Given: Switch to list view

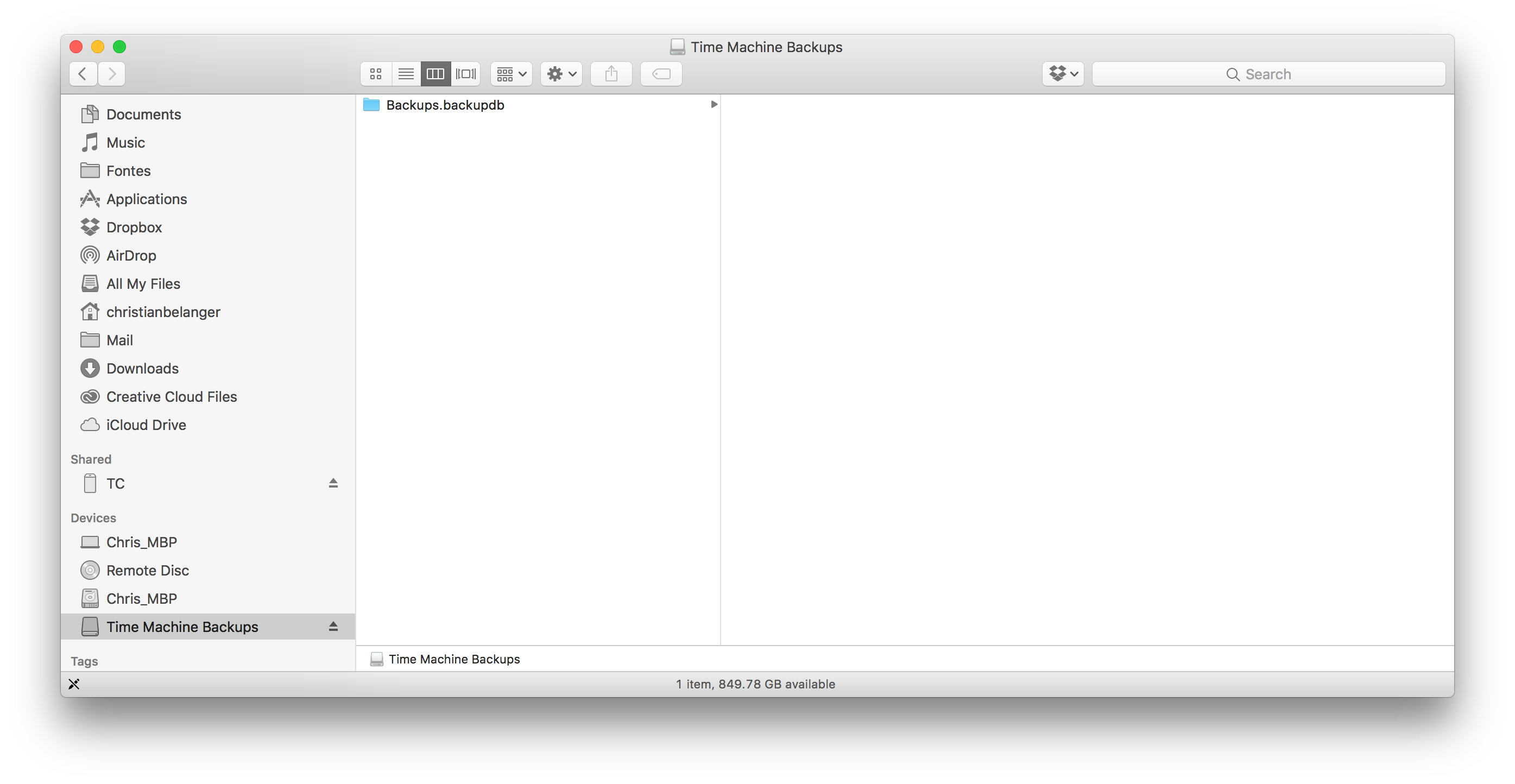Looking at the screenshot, I should pyautogui.click(x=406, y=74).
